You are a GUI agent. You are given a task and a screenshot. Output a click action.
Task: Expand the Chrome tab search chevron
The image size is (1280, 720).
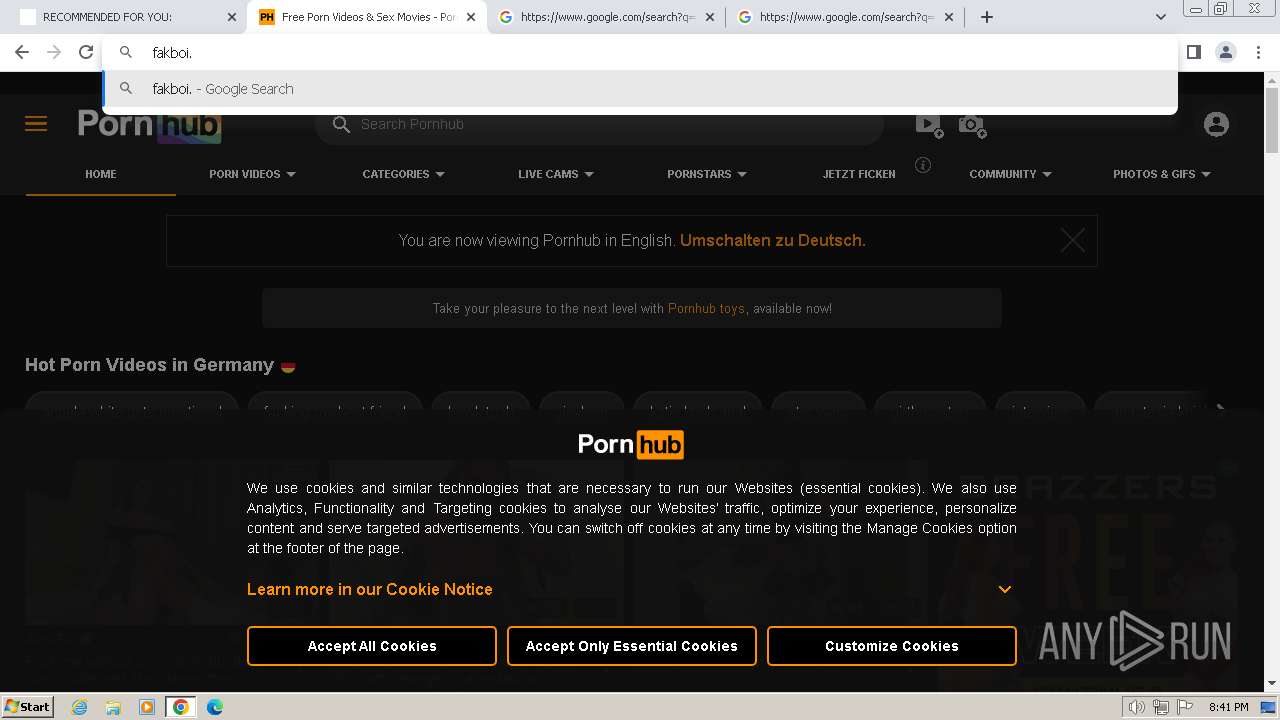[x=1160, y=17]
